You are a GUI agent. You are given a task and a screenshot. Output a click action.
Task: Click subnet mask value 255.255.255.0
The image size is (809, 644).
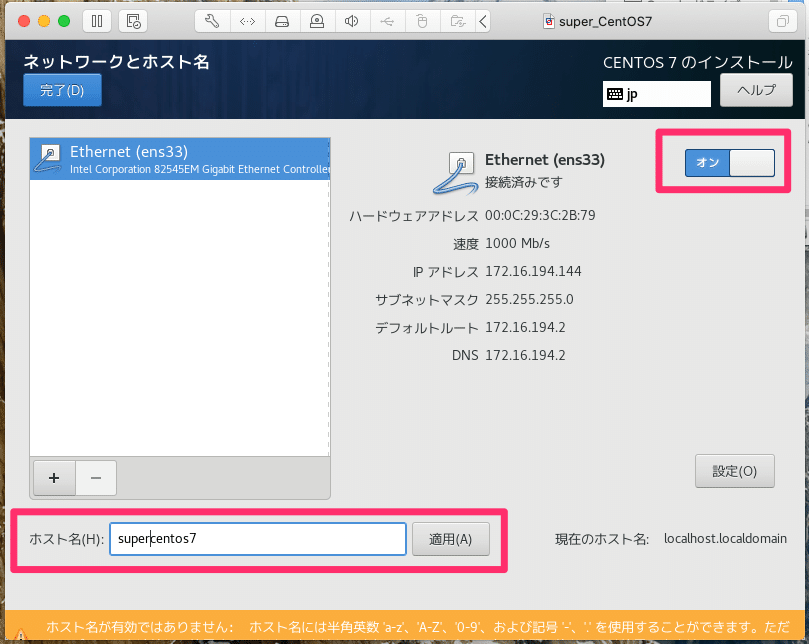click(x=529, y=299)
